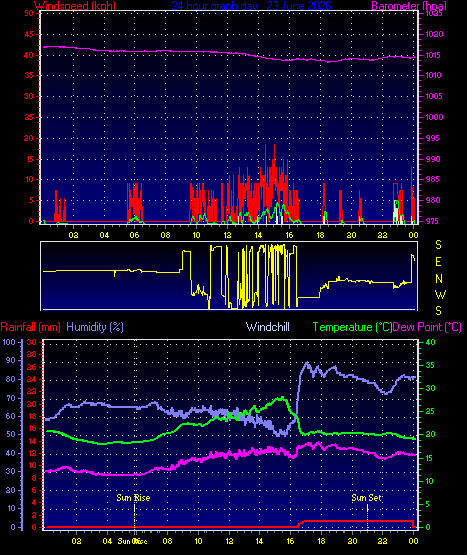
Task: Click the Sun Set marker label
Action: 366,498
